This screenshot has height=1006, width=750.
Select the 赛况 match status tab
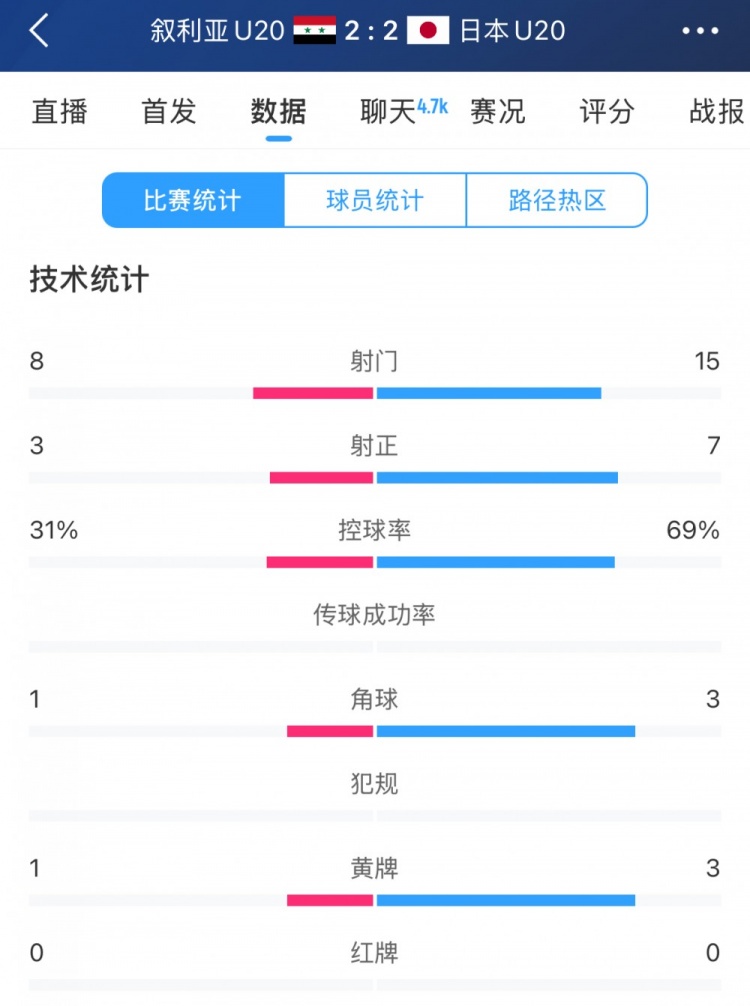pos(497,111)
